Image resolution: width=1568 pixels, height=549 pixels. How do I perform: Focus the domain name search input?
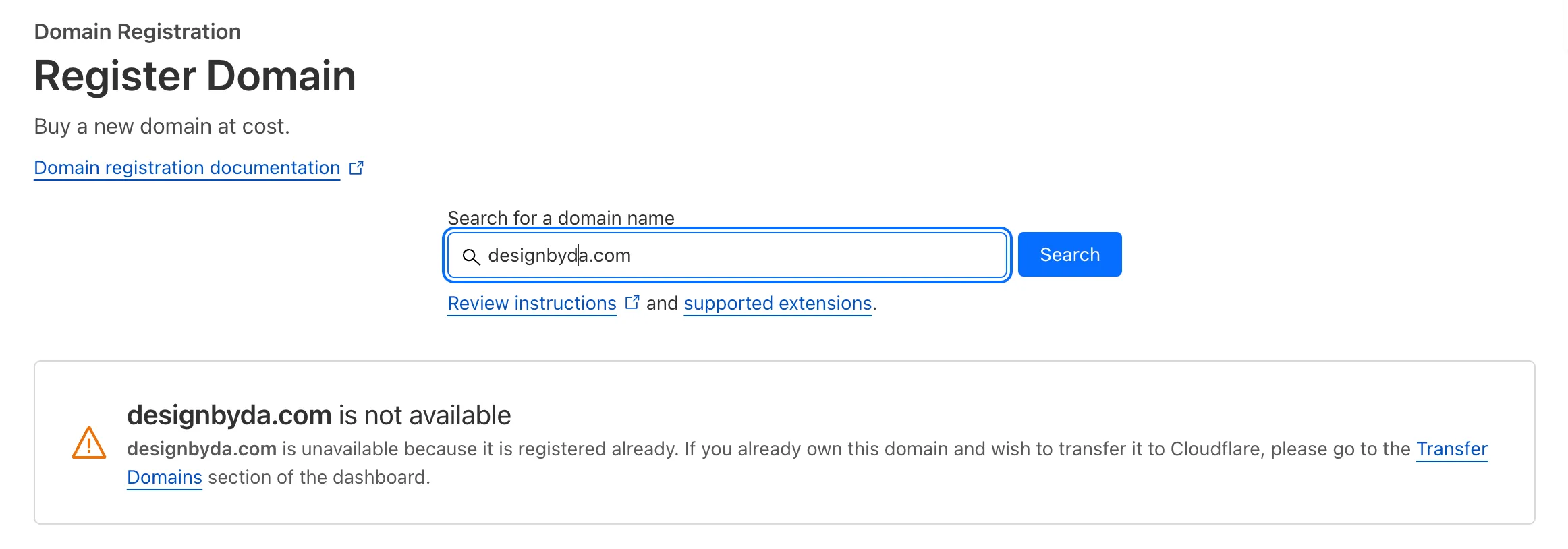pyautogui.click(x=742, y=256)
